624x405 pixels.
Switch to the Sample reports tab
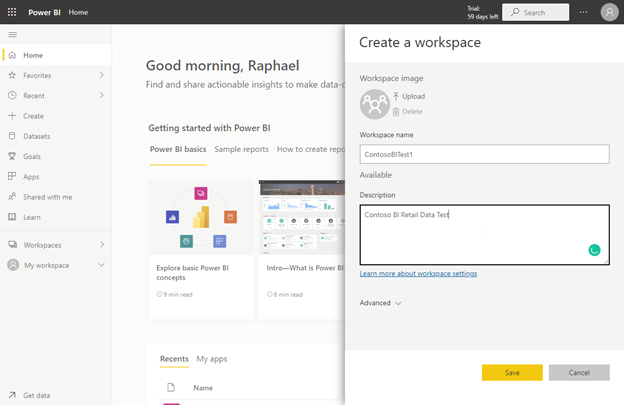pos(242,149)
